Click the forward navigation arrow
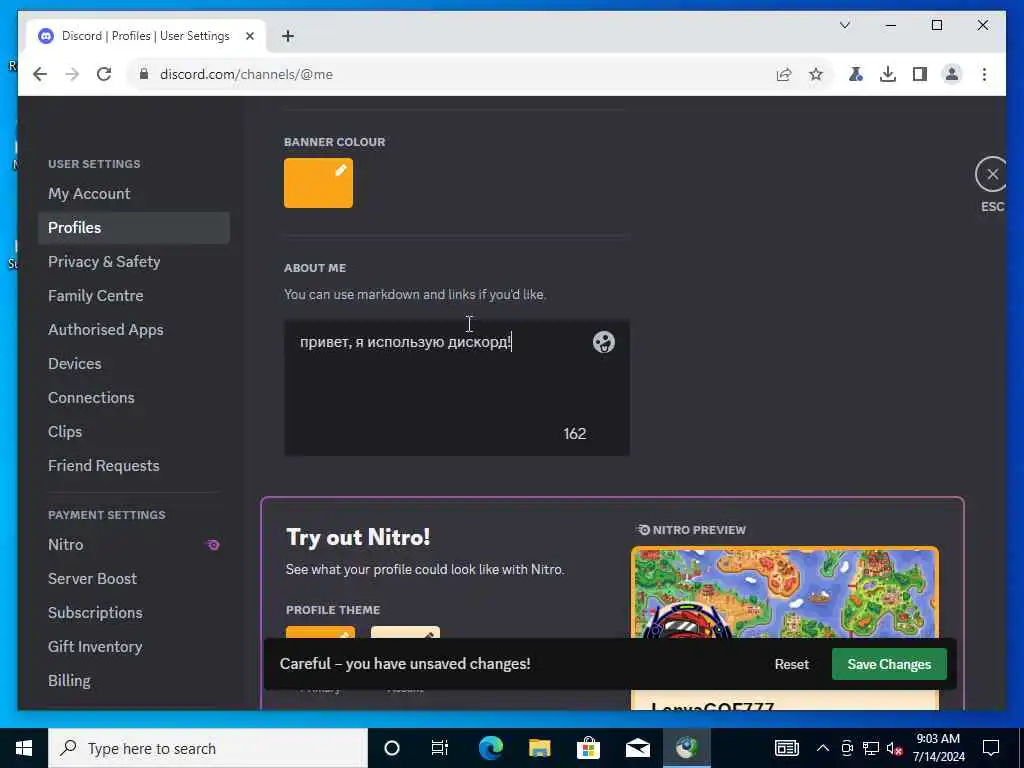The height and width of the screenshot is (768, 1024). click(72, 74)
